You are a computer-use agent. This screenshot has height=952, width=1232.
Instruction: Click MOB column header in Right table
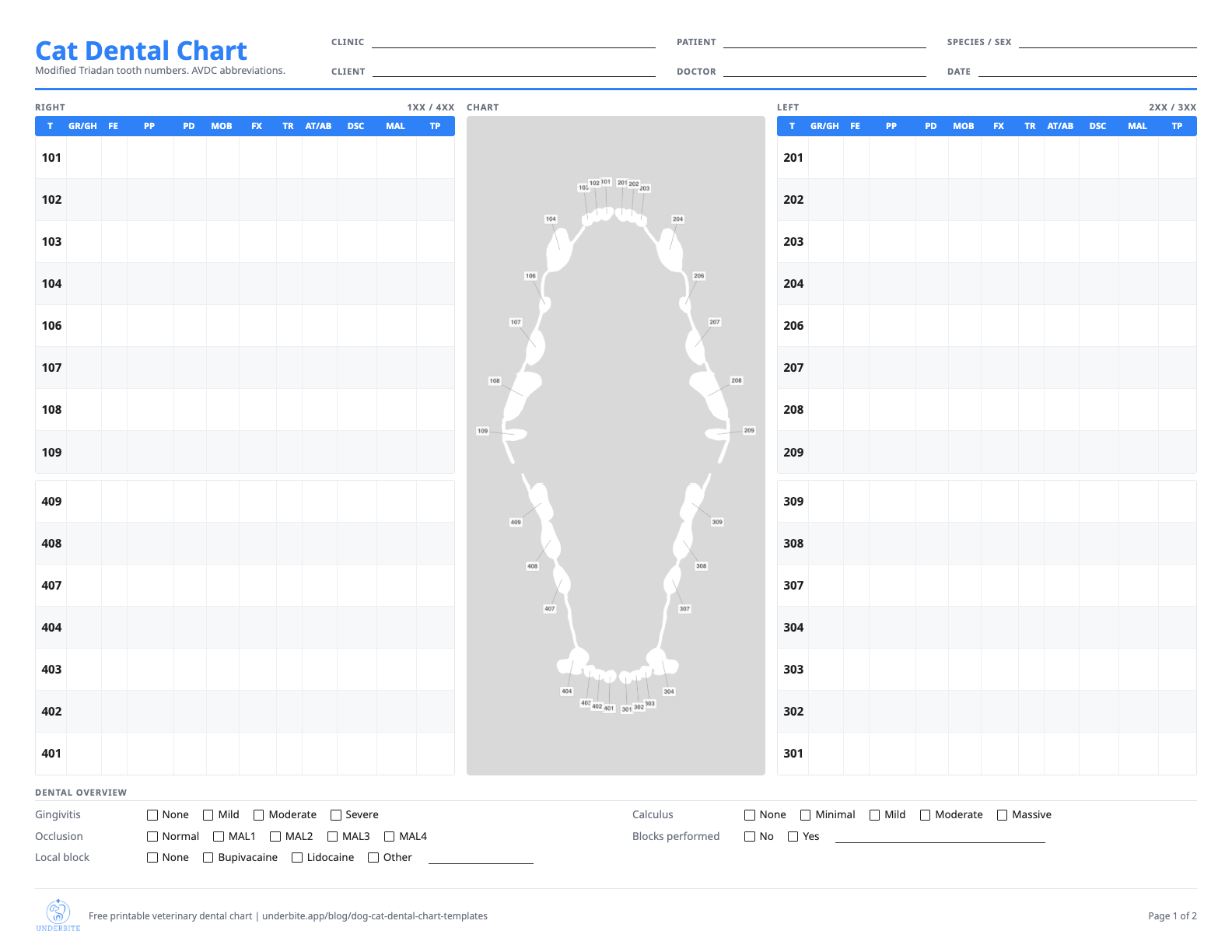tap(222, 126)
